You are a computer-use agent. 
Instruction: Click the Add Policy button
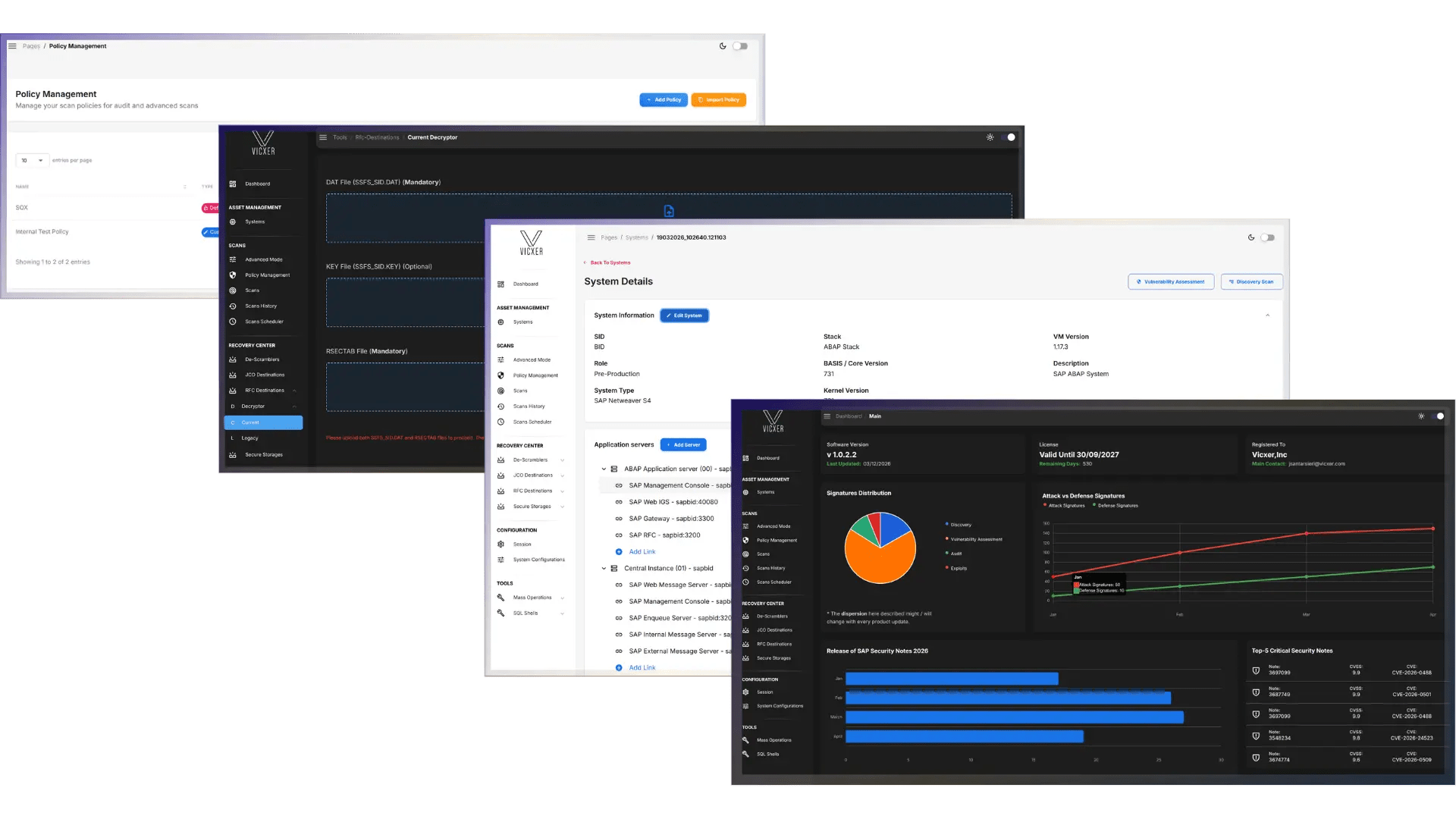coord(664,99)
